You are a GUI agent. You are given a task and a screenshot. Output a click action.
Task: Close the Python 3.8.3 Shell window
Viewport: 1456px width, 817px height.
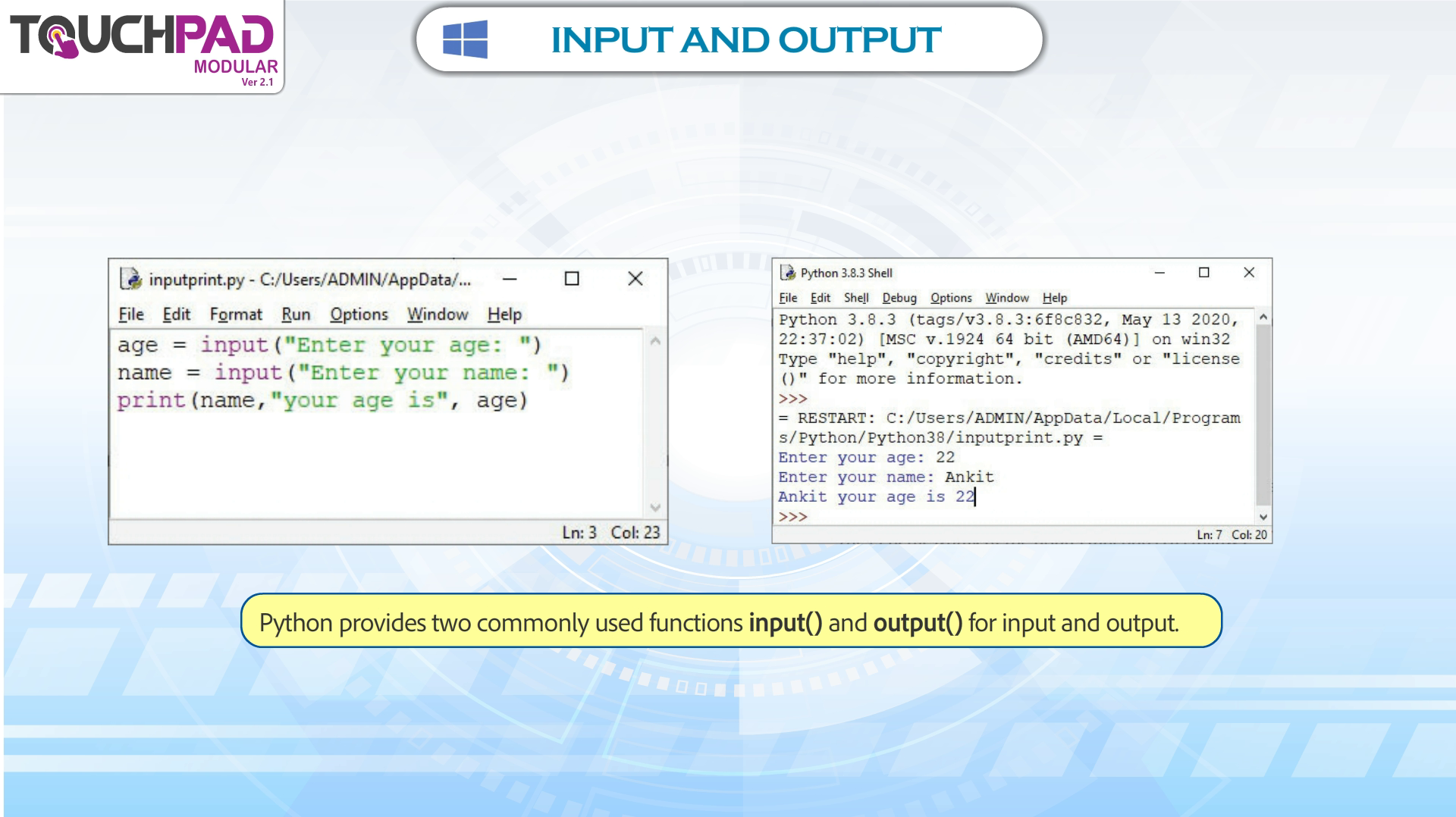[1249, 273]
